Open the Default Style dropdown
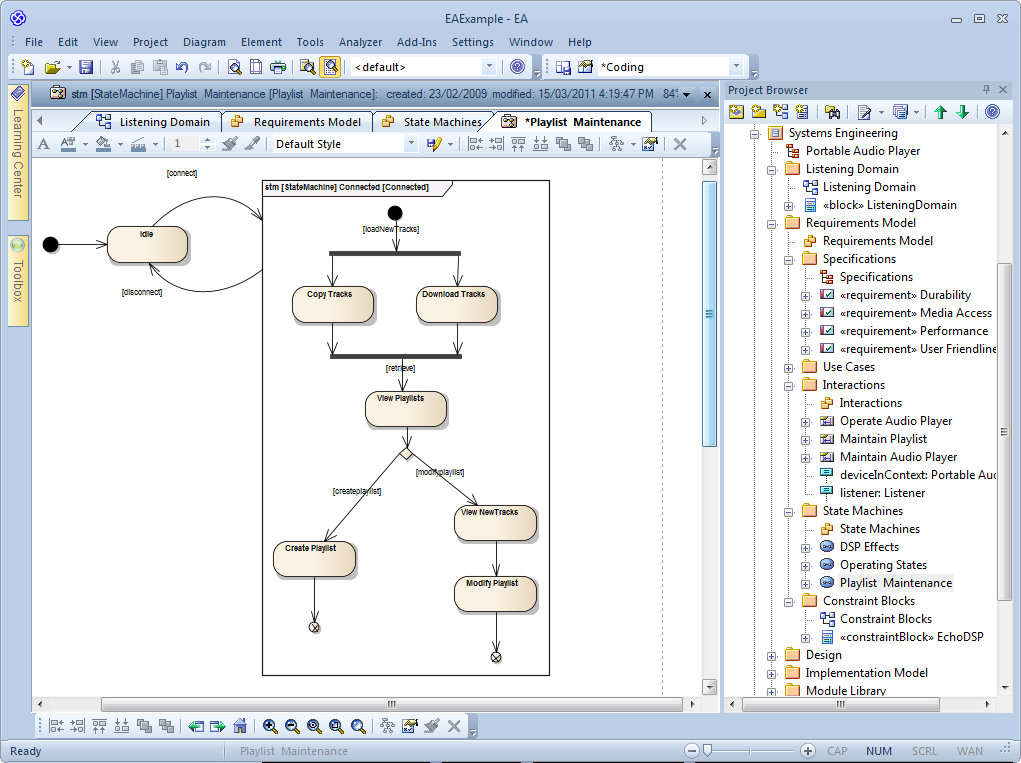1021x763 pixels. pos(412,143)
